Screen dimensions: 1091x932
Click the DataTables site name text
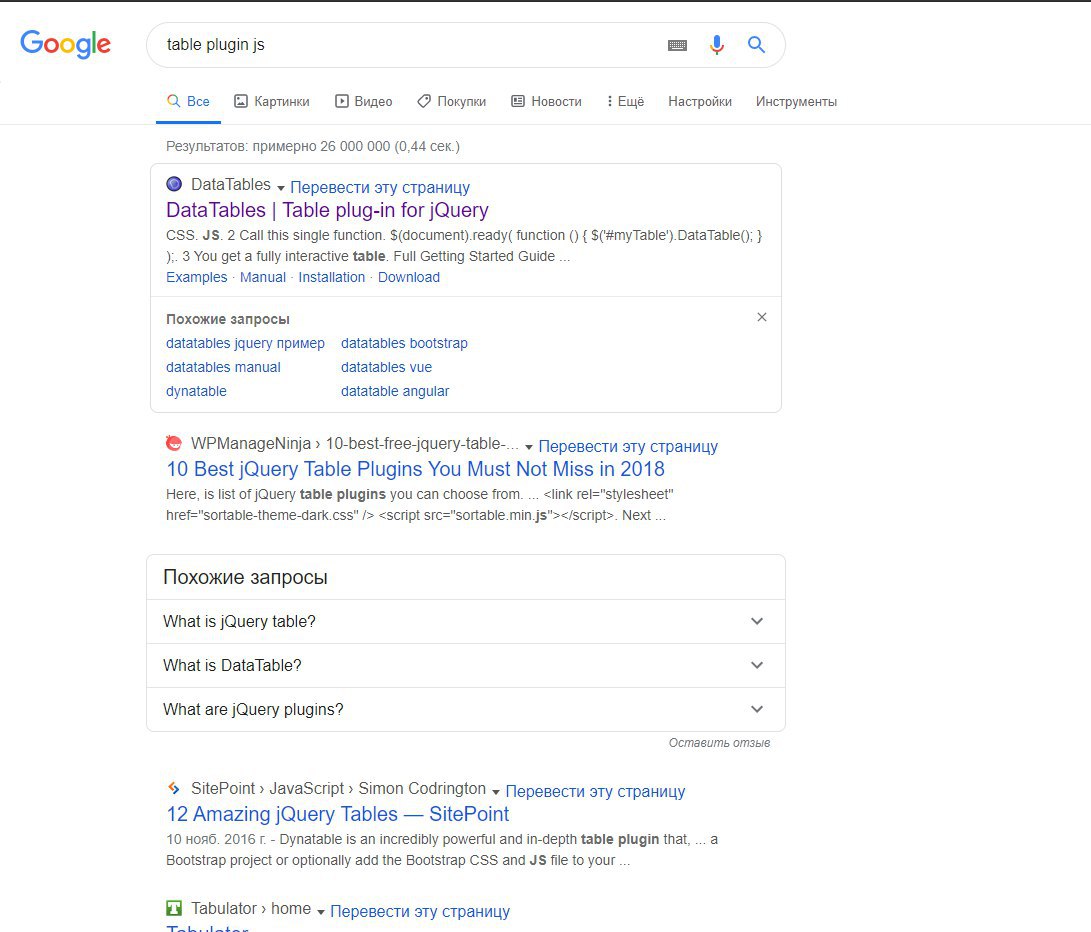tap(230, 184)
